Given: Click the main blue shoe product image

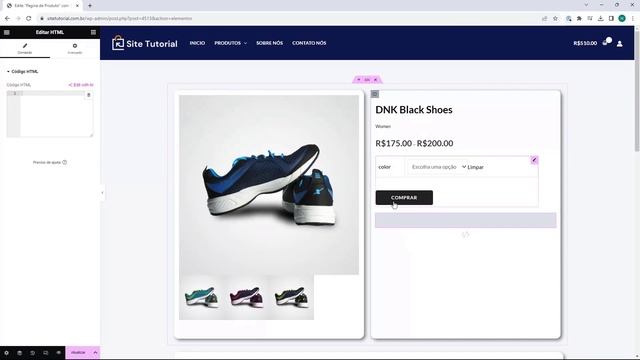Looking at the screenshot, I should [269, 185].
